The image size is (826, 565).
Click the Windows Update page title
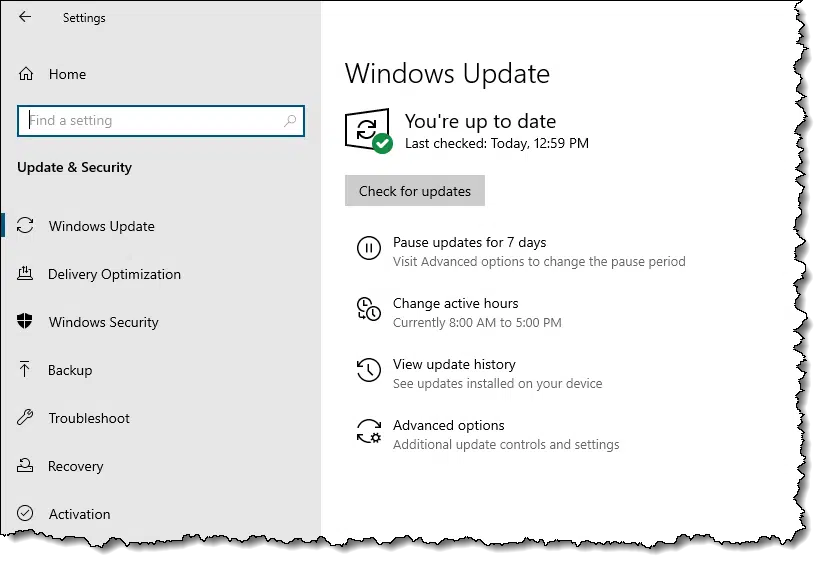(447, 73)
